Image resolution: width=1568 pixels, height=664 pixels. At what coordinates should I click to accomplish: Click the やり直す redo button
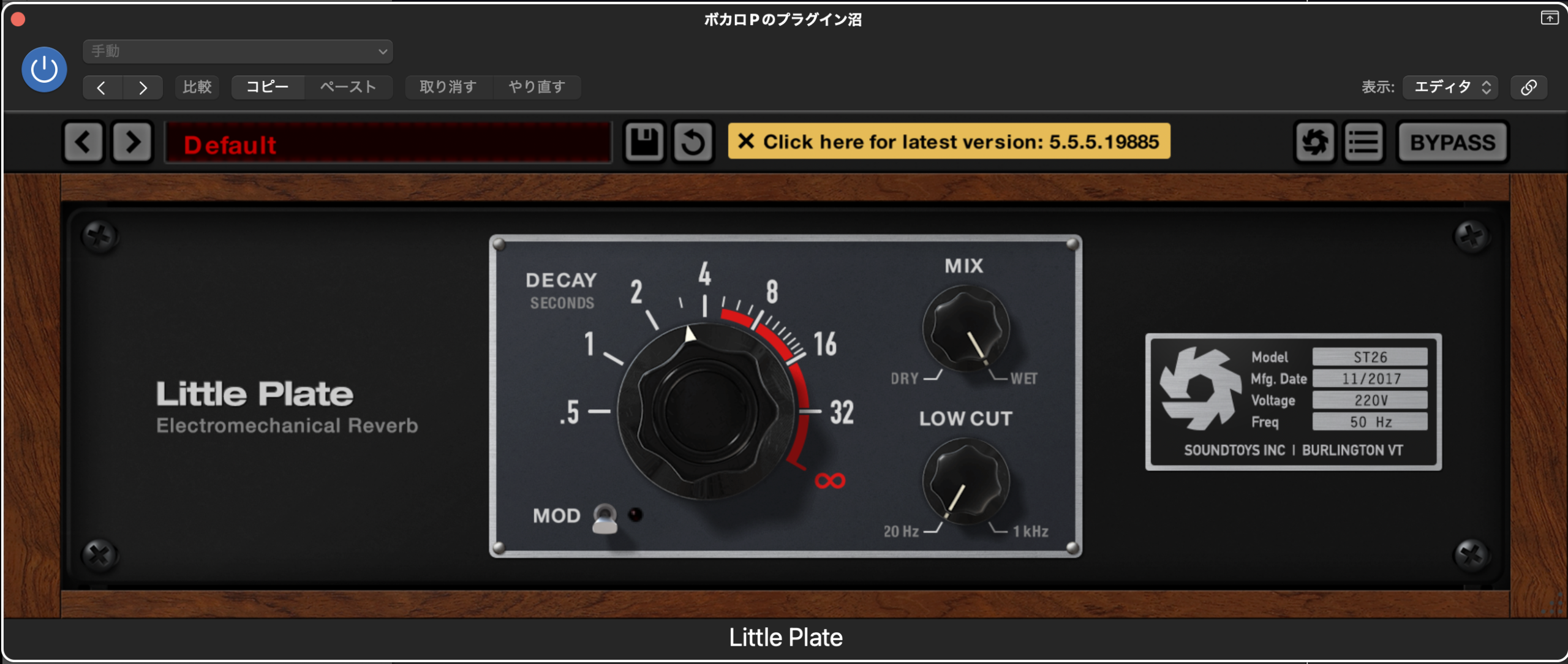pos(537,87)
